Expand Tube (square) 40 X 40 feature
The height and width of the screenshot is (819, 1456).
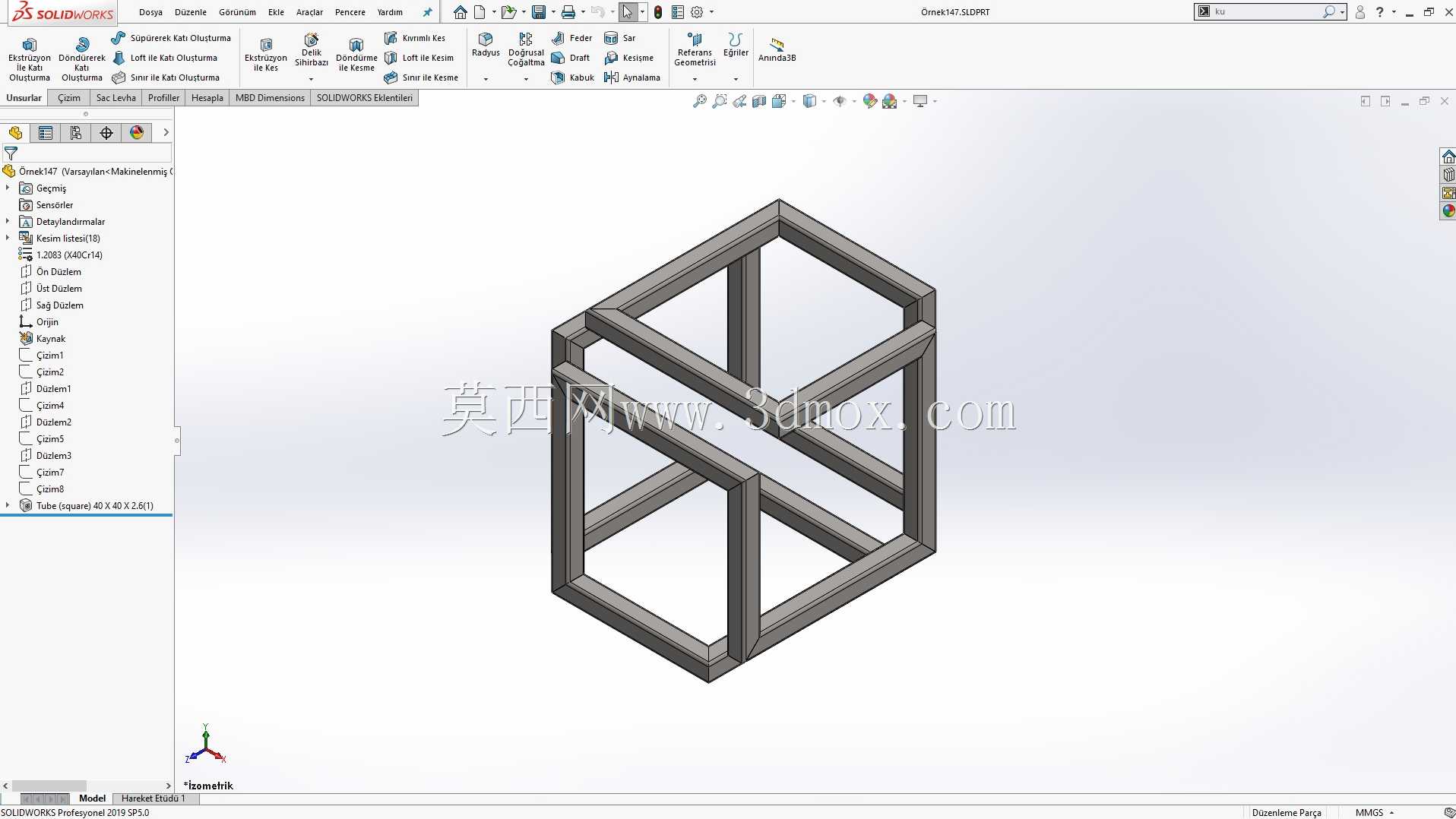click(8, 505)
